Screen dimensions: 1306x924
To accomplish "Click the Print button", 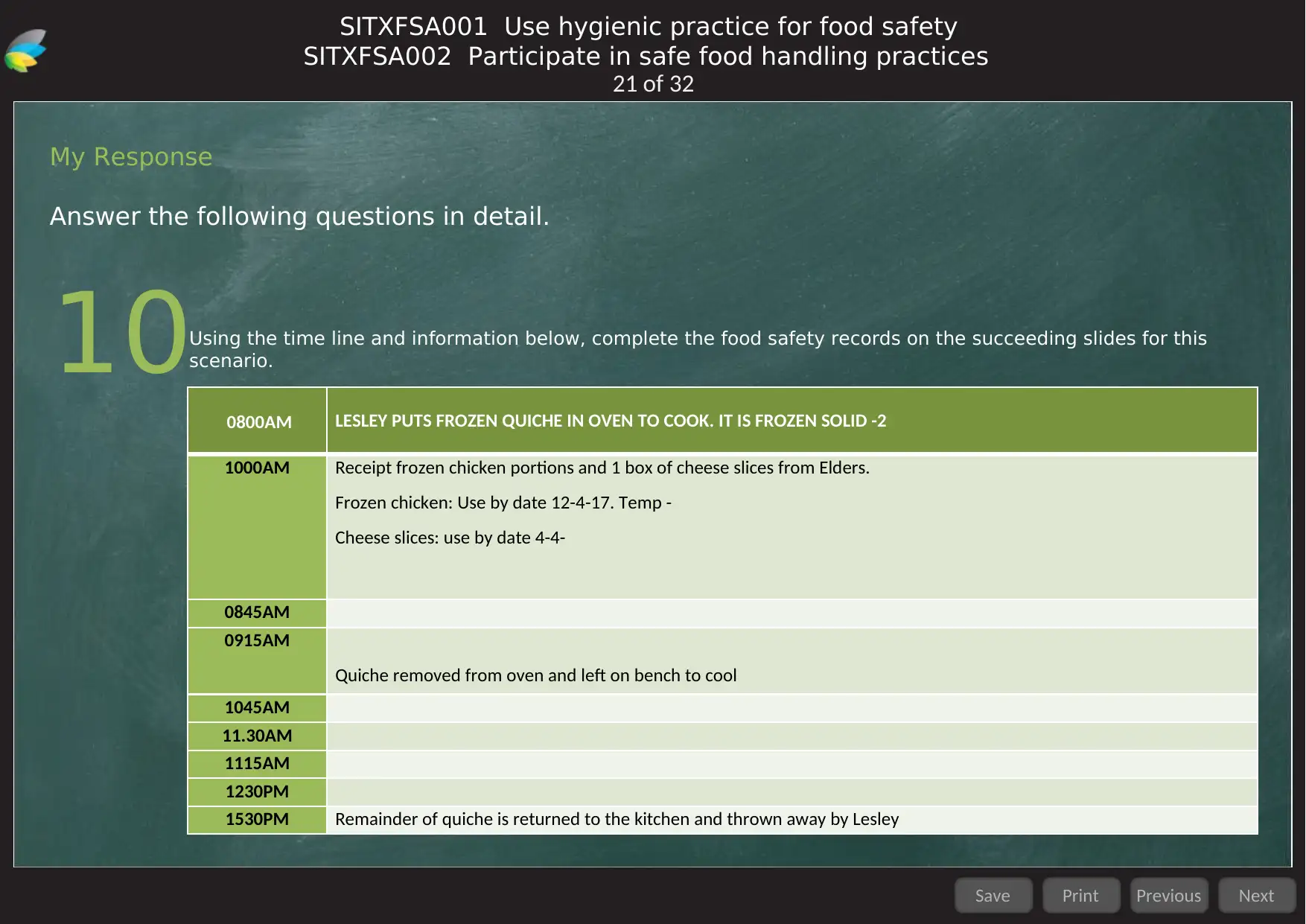I will pos(1080,895).
